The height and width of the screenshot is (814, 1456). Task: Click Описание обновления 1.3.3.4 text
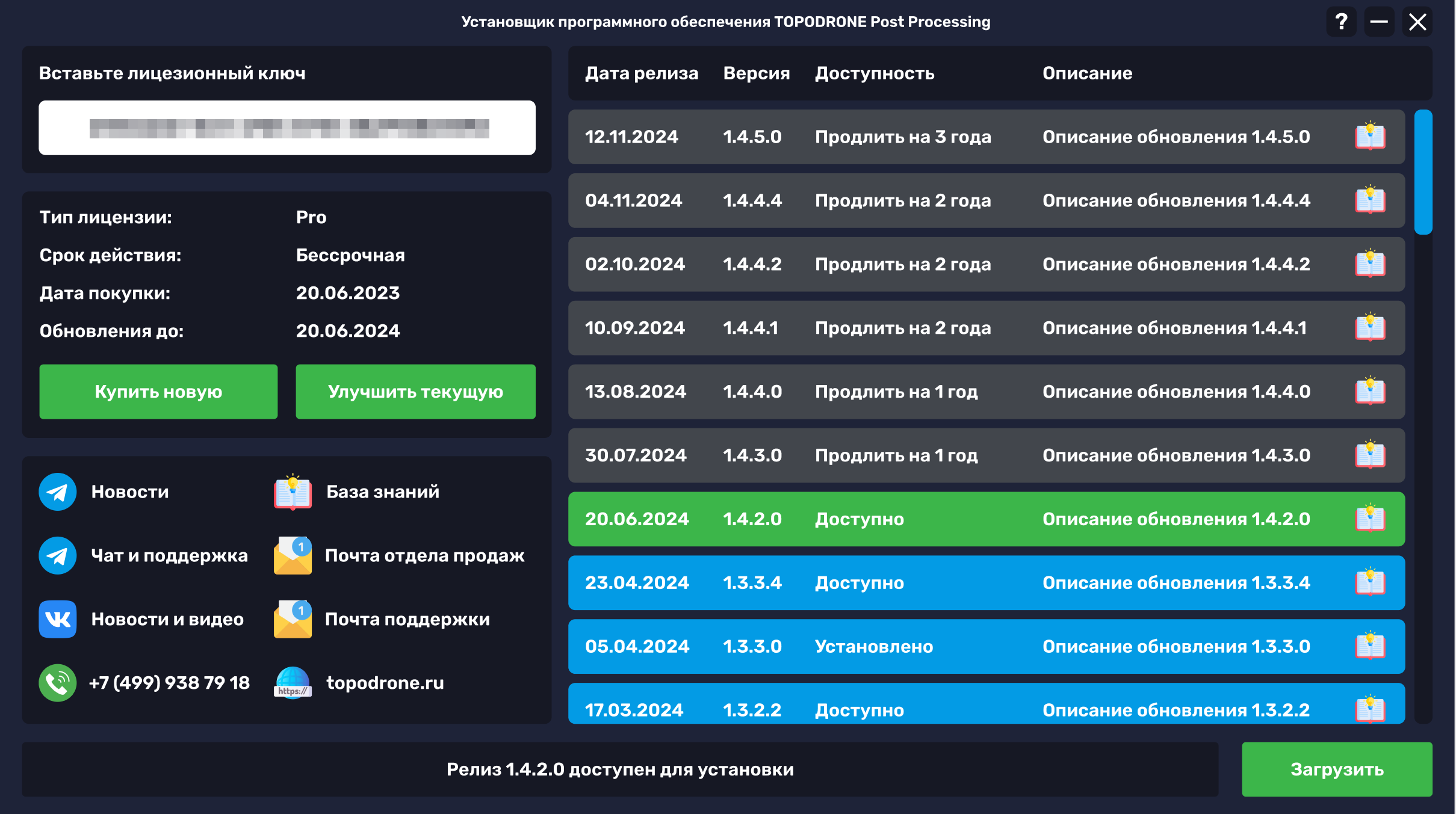1176,584
